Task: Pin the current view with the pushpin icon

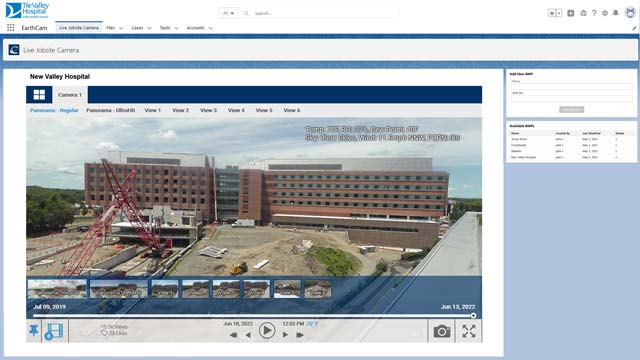Action: click(33, 331)
